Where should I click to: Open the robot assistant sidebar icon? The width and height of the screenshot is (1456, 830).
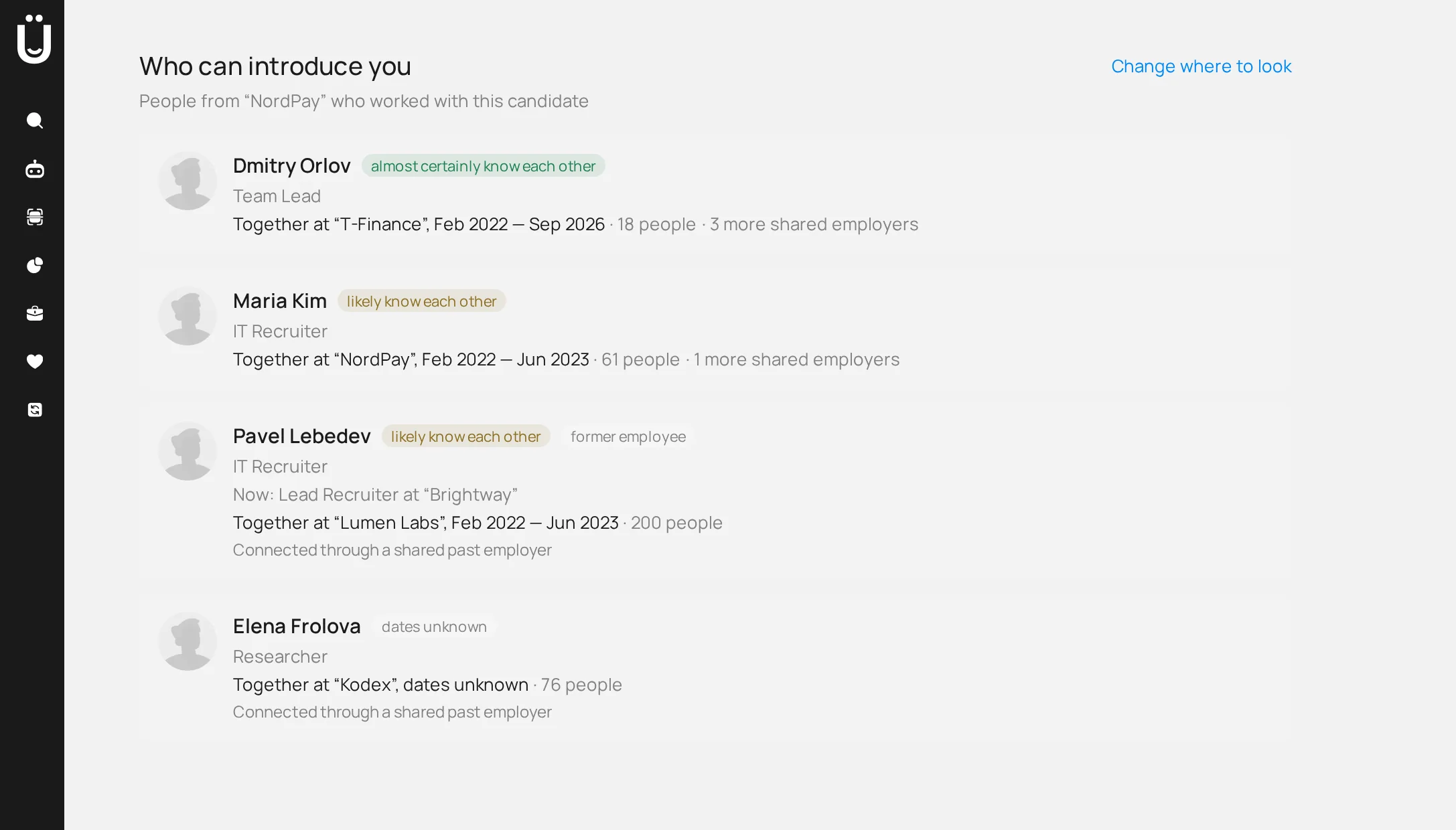(x=35, y=169)
